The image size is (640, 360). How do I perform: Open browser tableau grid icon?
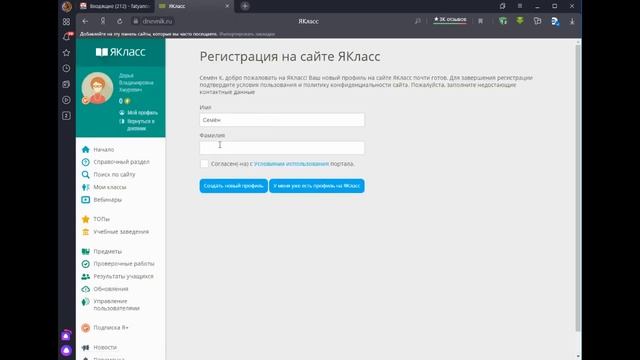point(67,22)
